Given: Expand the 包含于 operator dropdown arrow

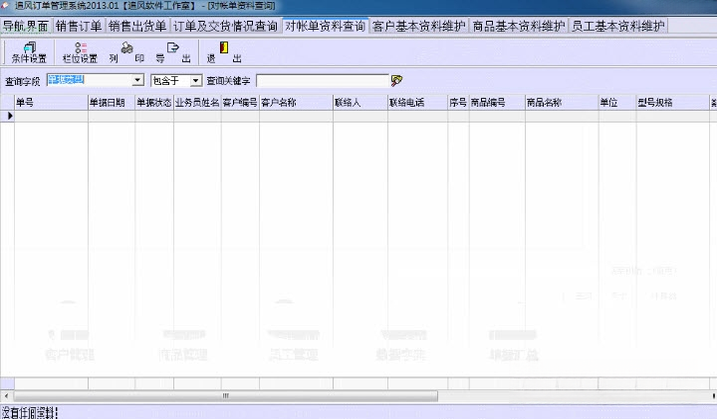Looking at the screenshot, I should (x=195, y=81).
